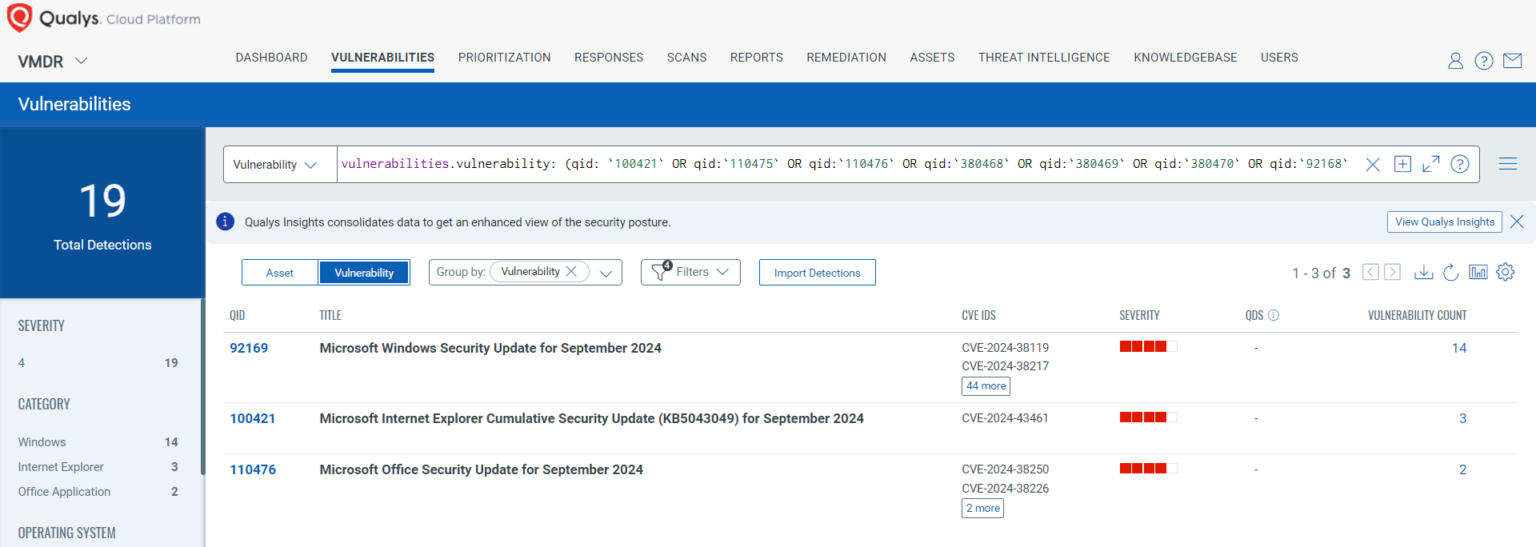Switch to the Asset view toggle
Image resolution: width=1536 pixels, height=547 pixels.
280,272
